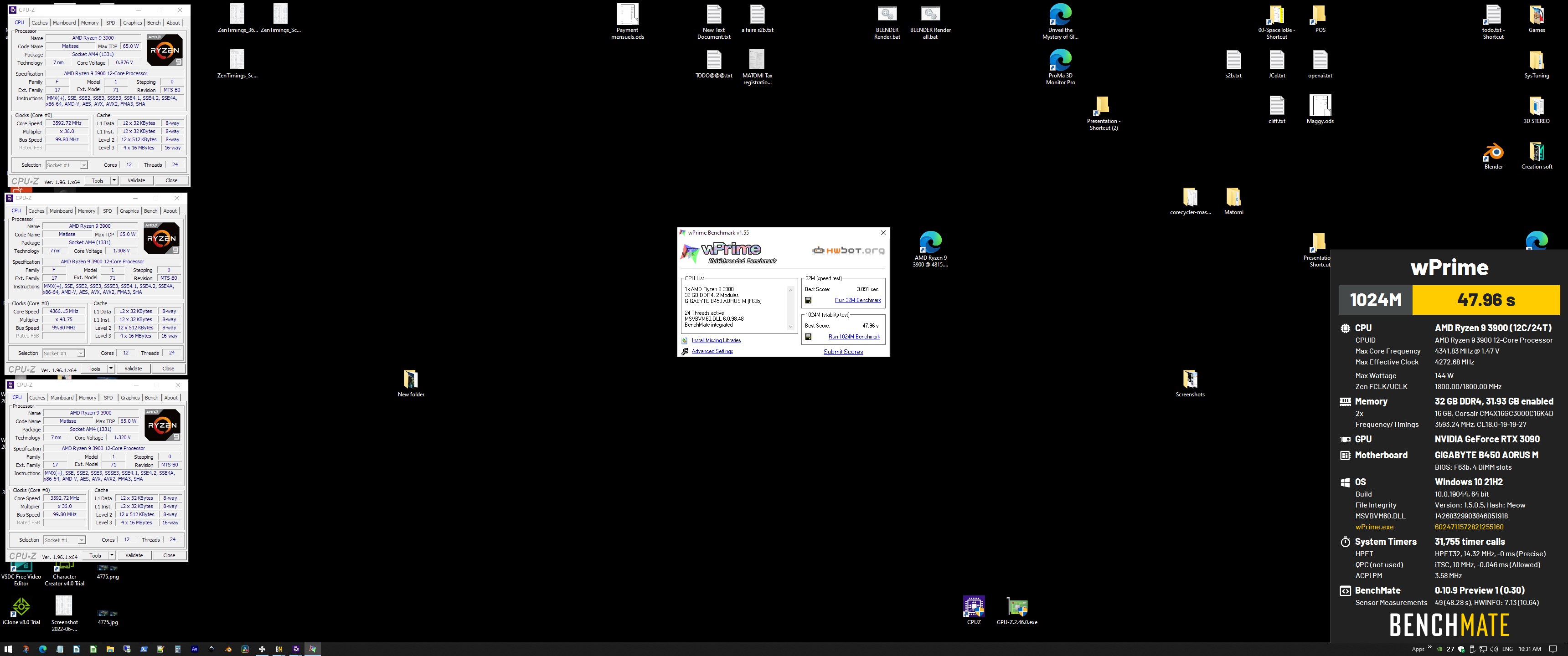Click CPU List scrollbar down arrow
The height and width of the screenshot is (656, 1568).
tap(791, 328)
